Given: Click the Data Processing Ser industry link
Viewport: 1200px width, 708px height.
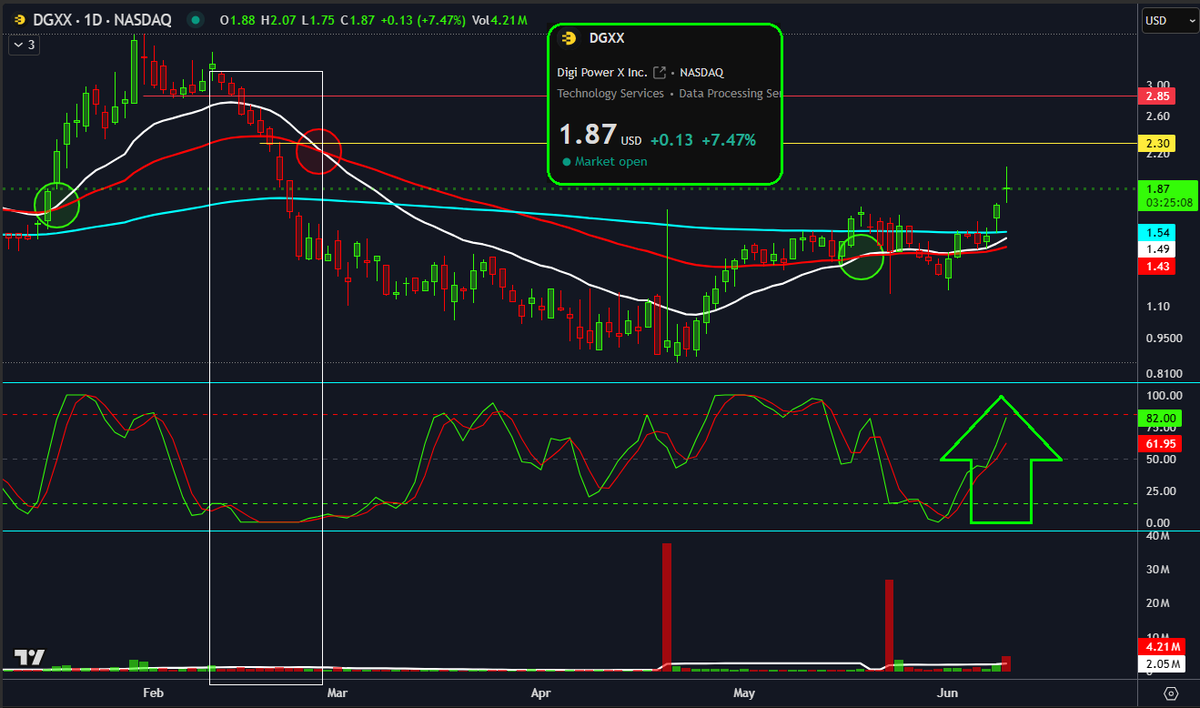Looking at the screenshot, I should (x=729, y=93).
